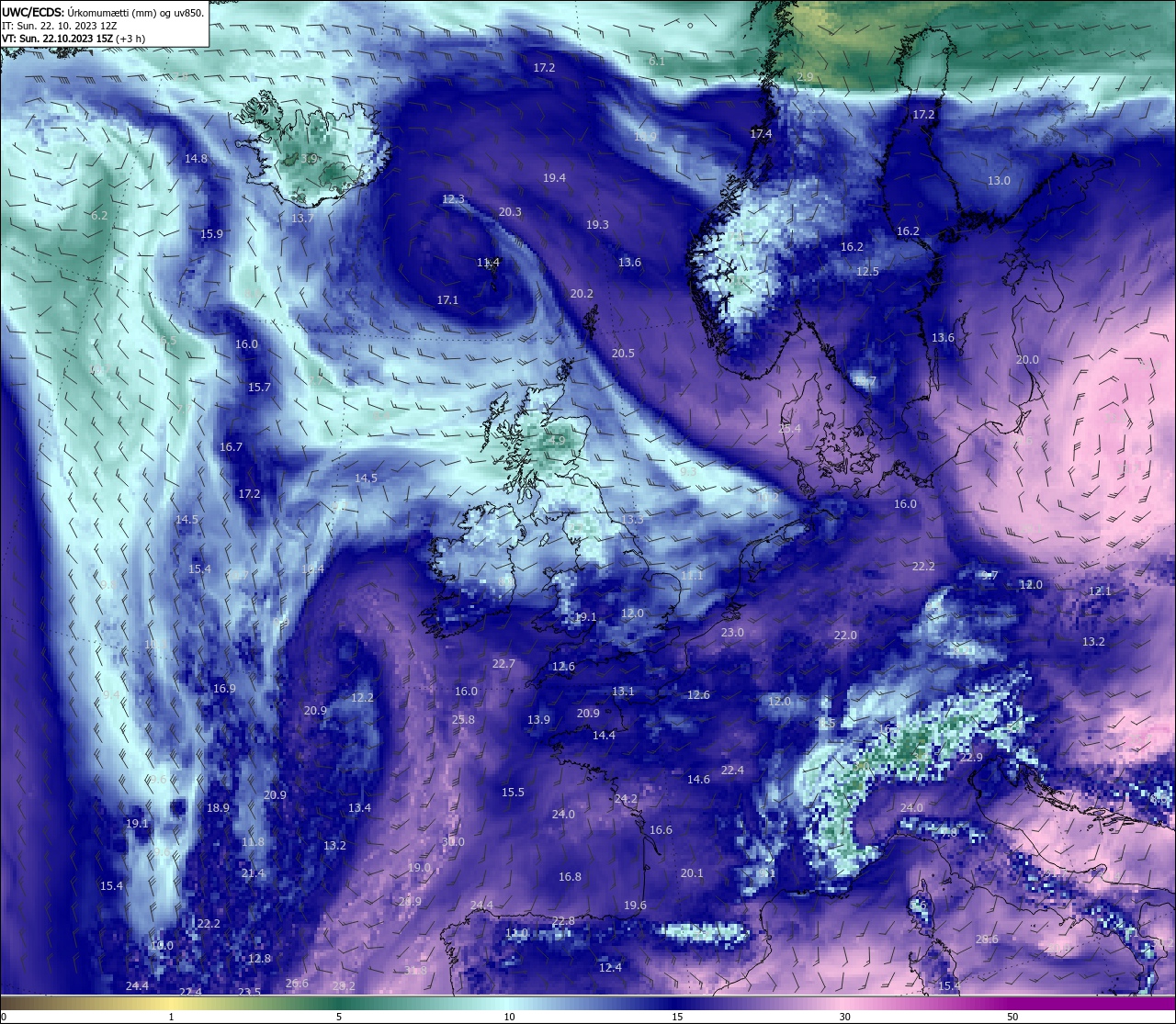Click the 13.0 value

click(999, 181)
